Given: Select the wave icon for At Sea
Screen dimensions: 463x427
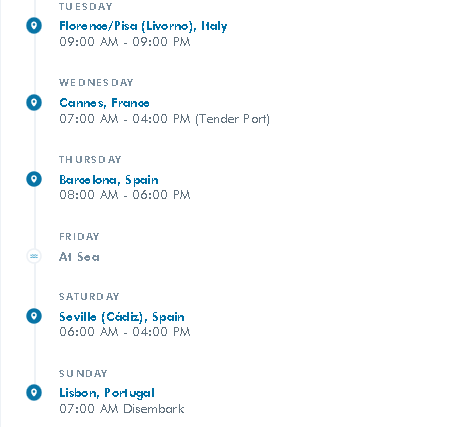Looking at the screenshot, I should click(34, 256).
